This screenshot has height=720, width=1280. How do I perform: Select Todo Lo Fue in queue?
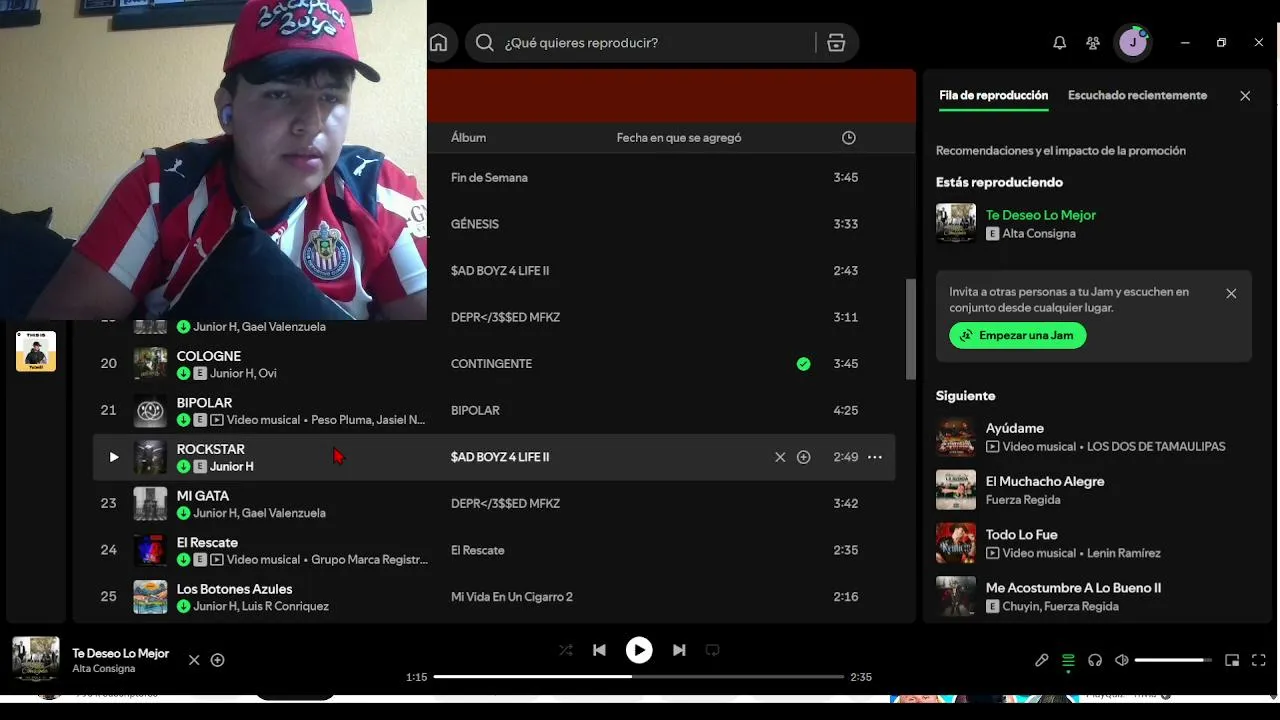[1022, 535]
